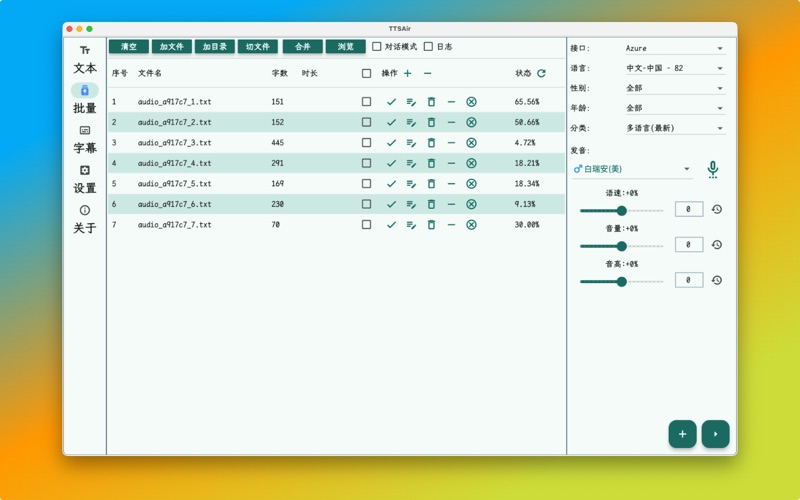Tick the checkbox for audio_a917c7_1.txt
Image resolution: width=800 pixels, height=500 pixels.
click(x=366, y=102)
